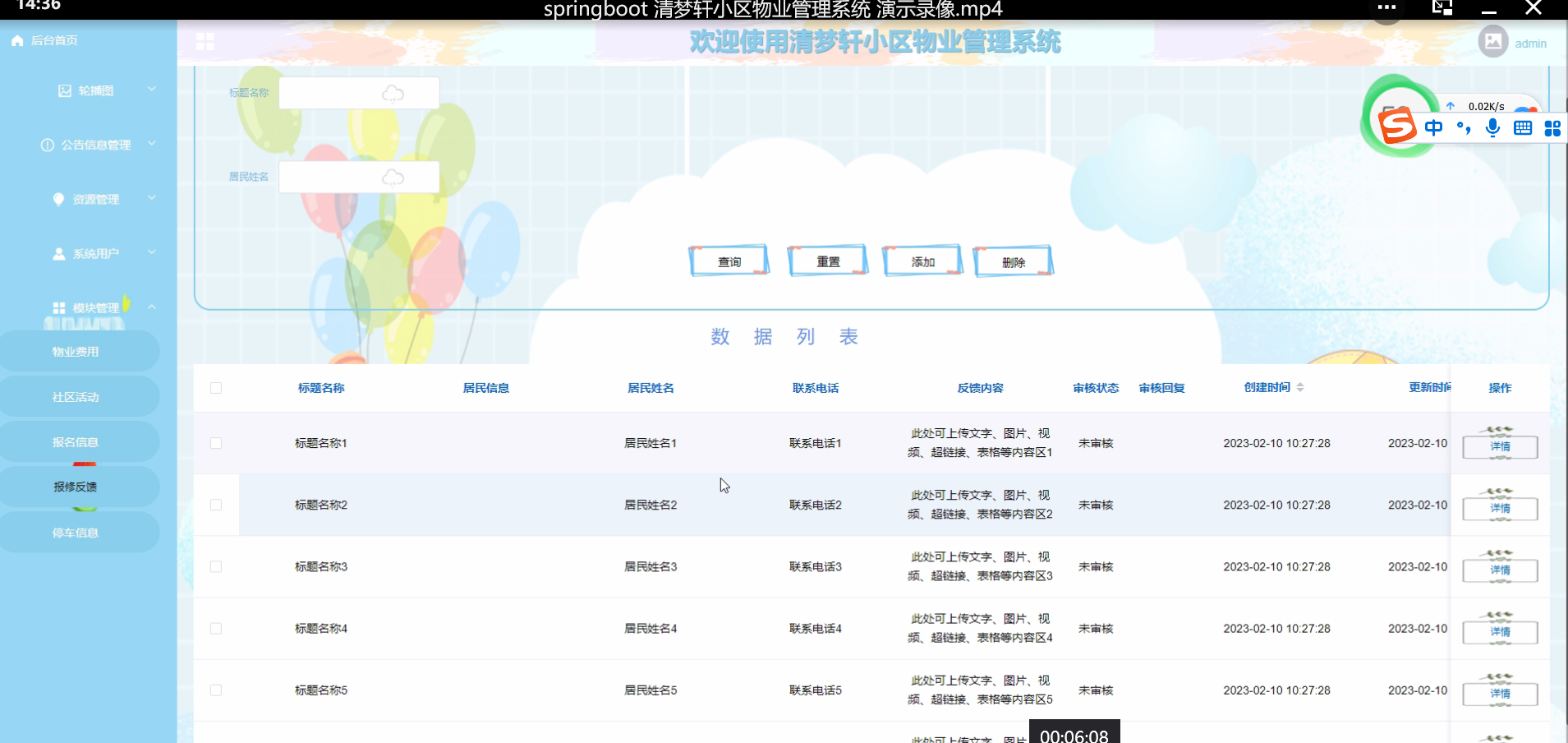Click the cell 联系电话5
This screenshot has height=743, width=1568.
[816, 690]
